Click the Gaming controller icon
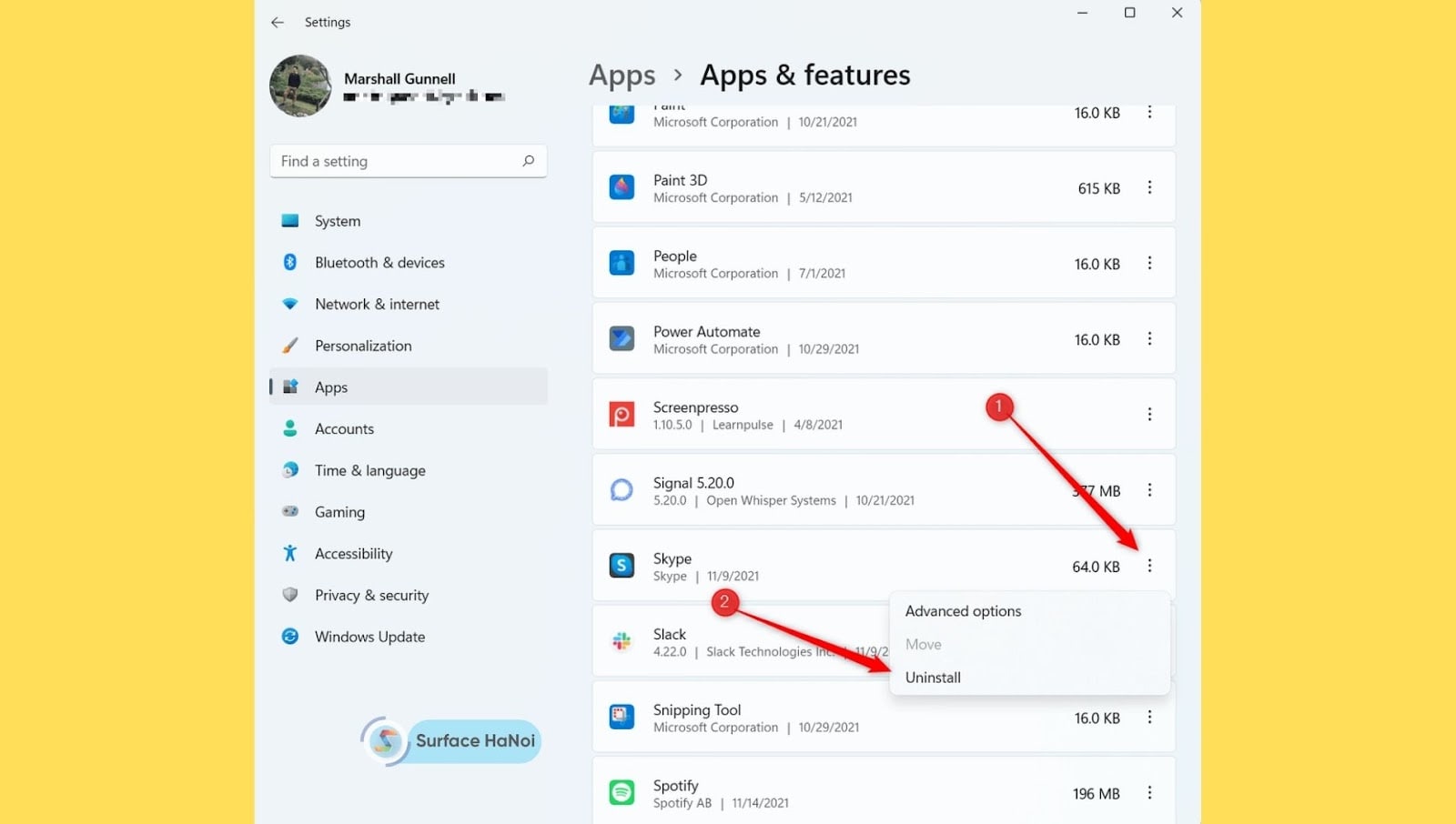The height and width of the screenshot is (824, 1456). 290,511
